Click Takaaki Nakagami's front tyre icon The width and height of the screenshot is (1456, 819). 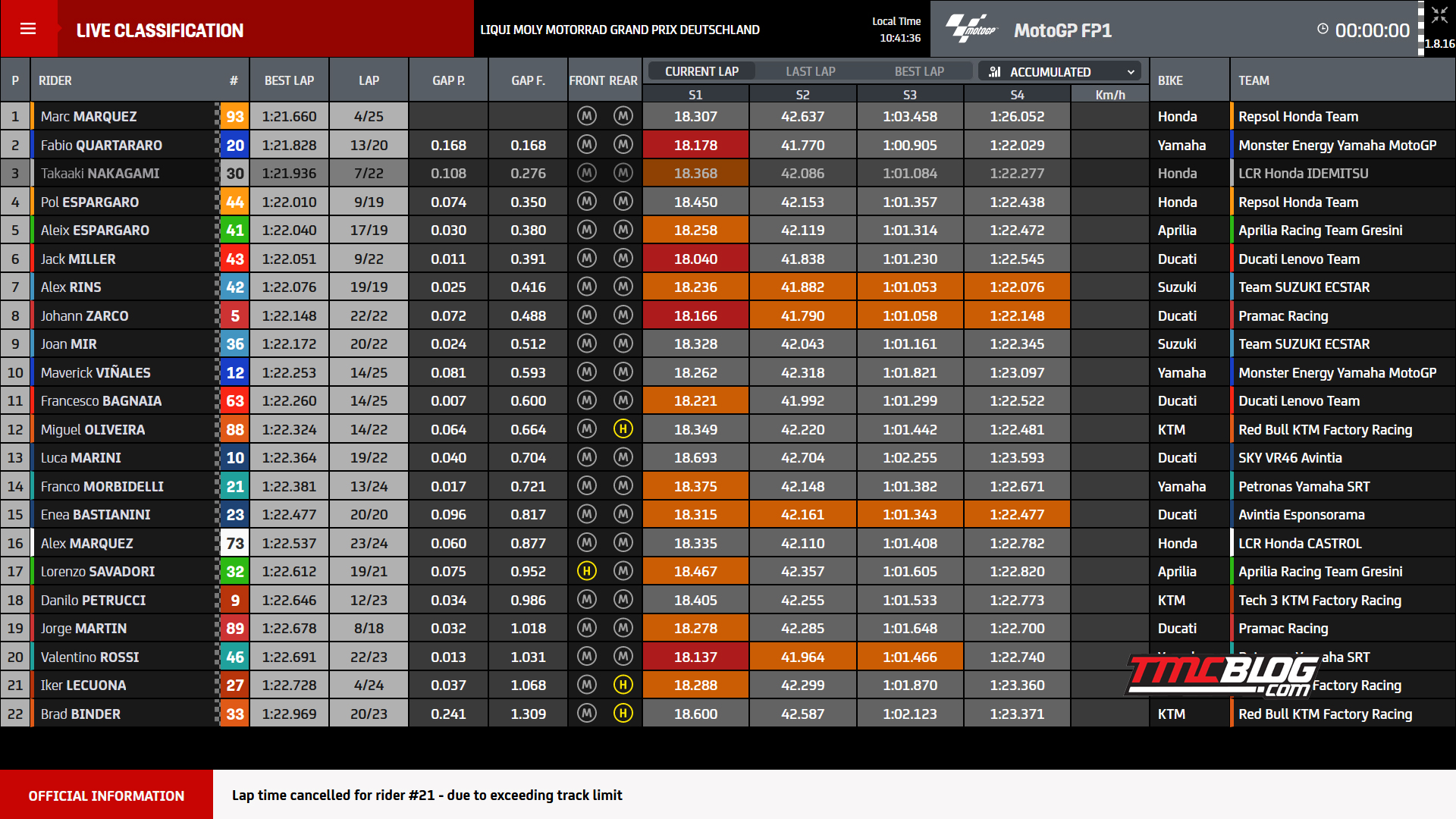587,173
